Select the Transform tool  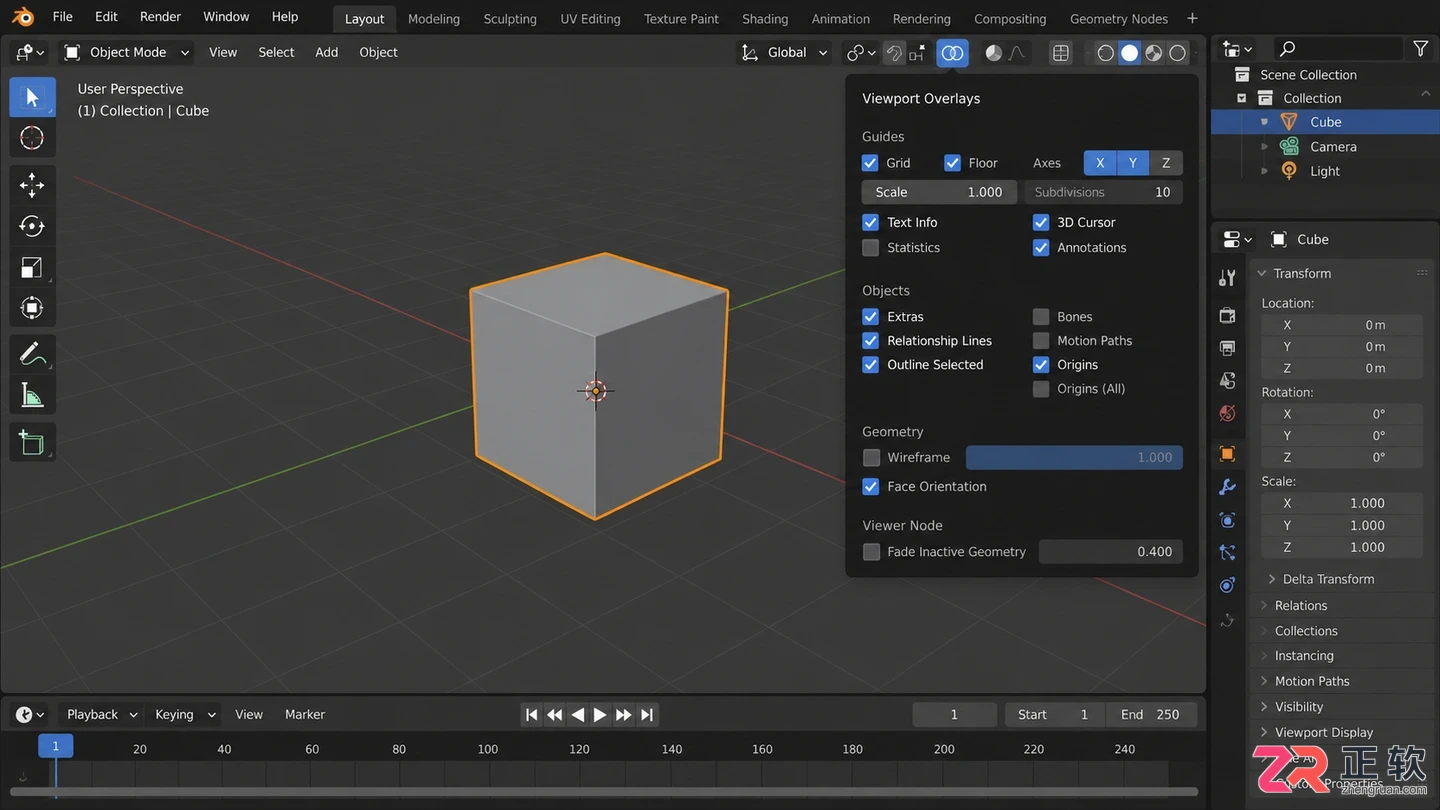[x=32, y=308]
